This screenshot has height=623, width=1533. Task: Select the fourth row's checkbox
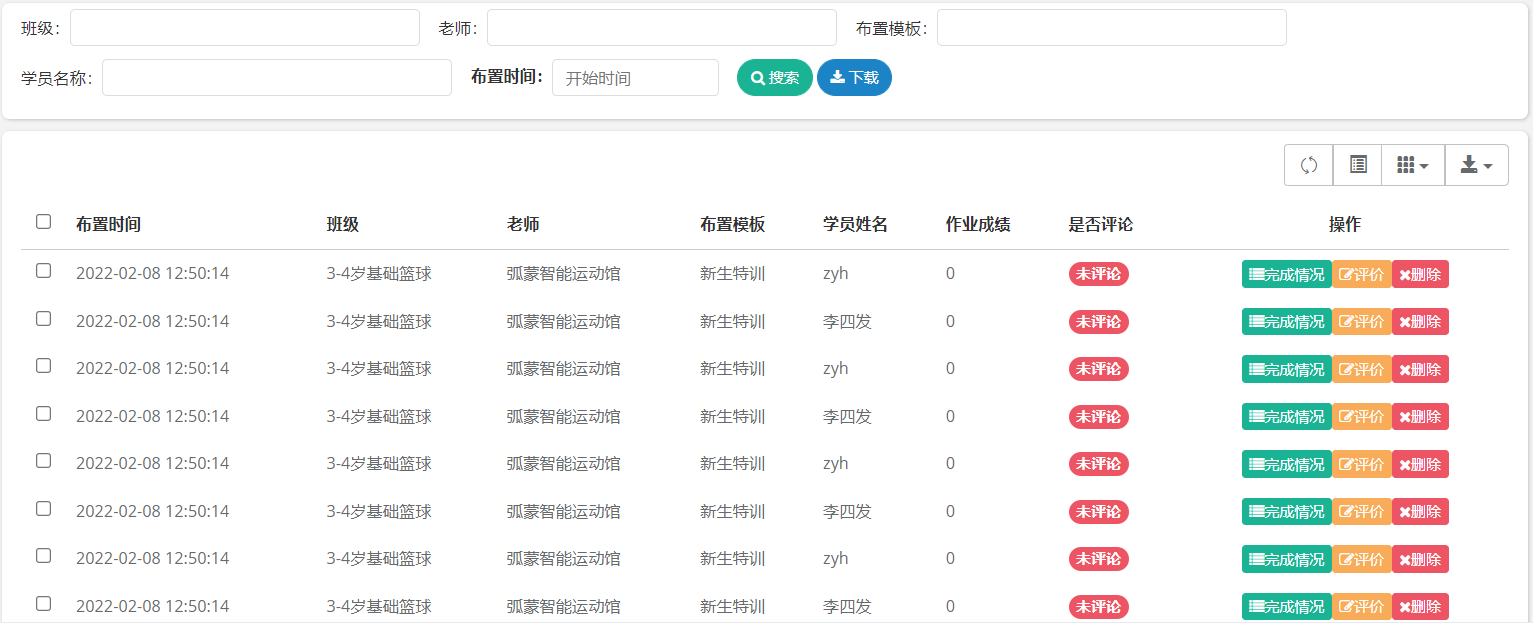44,413
